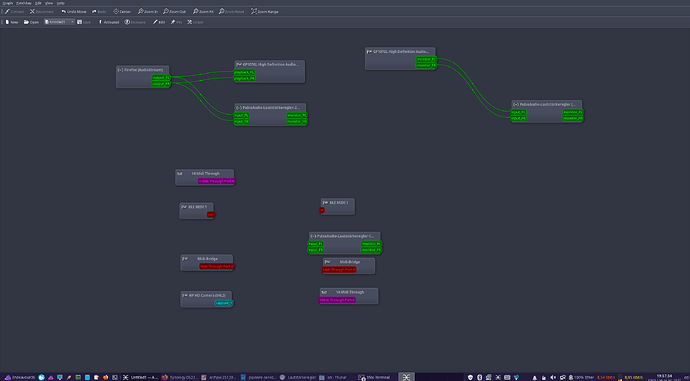Select the BLE MIDI 1 out port
The width and height of the screenshot is (690, 381).
coord(211,215)
